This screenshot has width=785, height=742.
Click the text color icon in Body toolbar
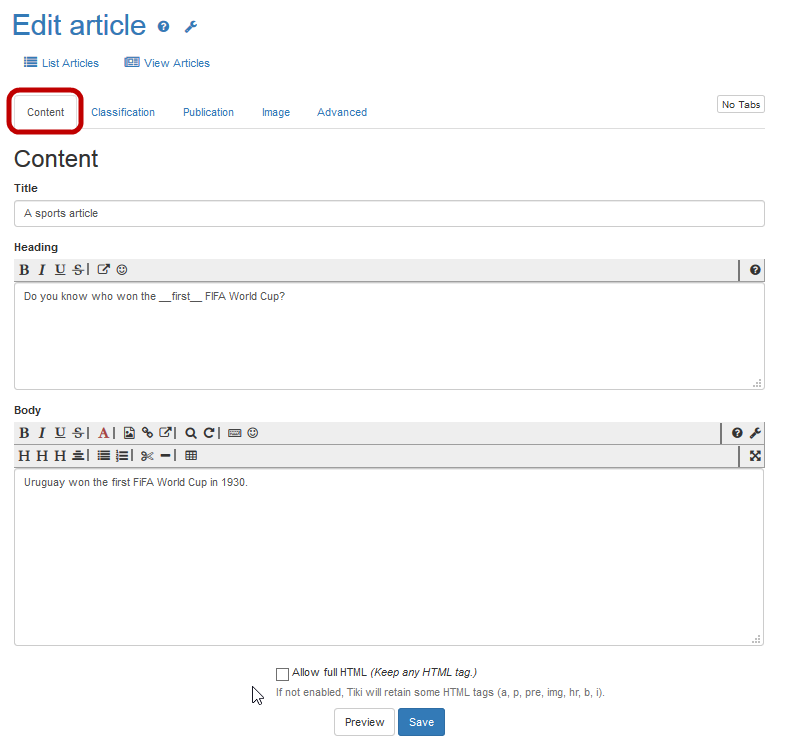tap(103, 433)
